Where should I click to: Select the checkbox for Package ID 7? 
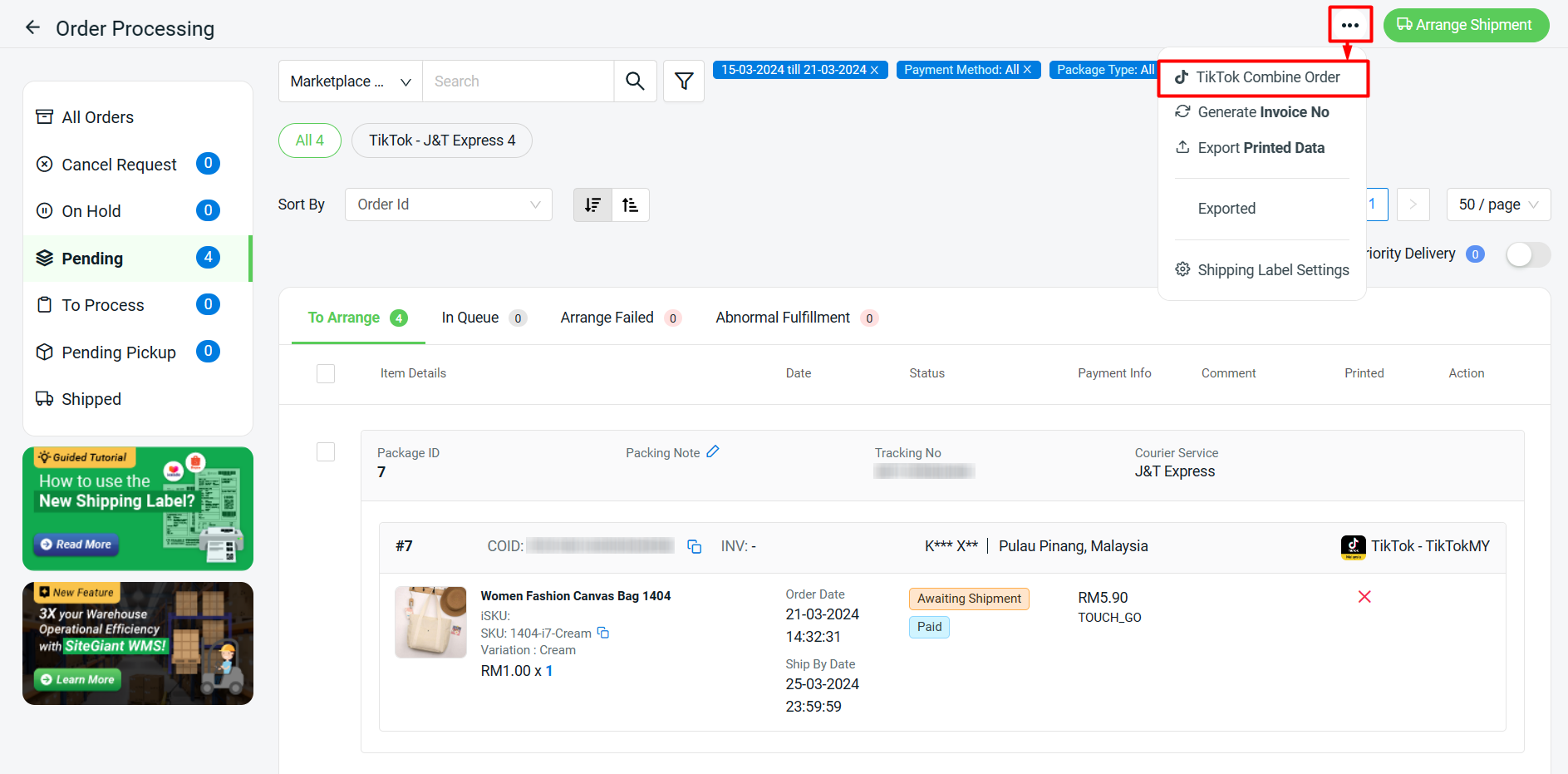pyautogui.click(x=326, y=452)
